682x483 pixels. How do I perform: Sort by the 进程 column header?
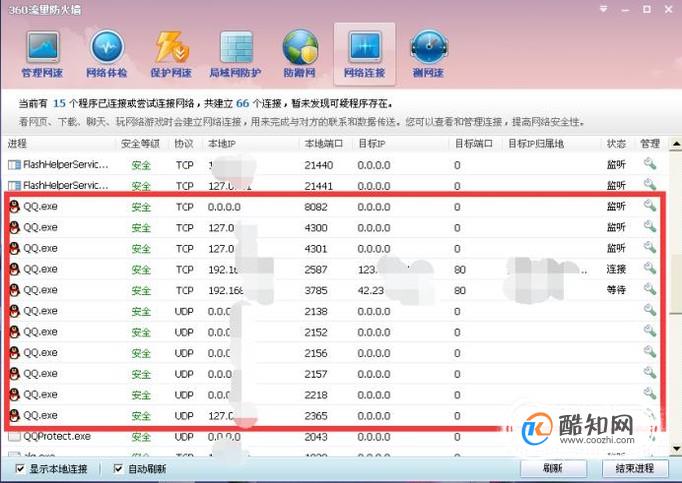tap(17, 144)
